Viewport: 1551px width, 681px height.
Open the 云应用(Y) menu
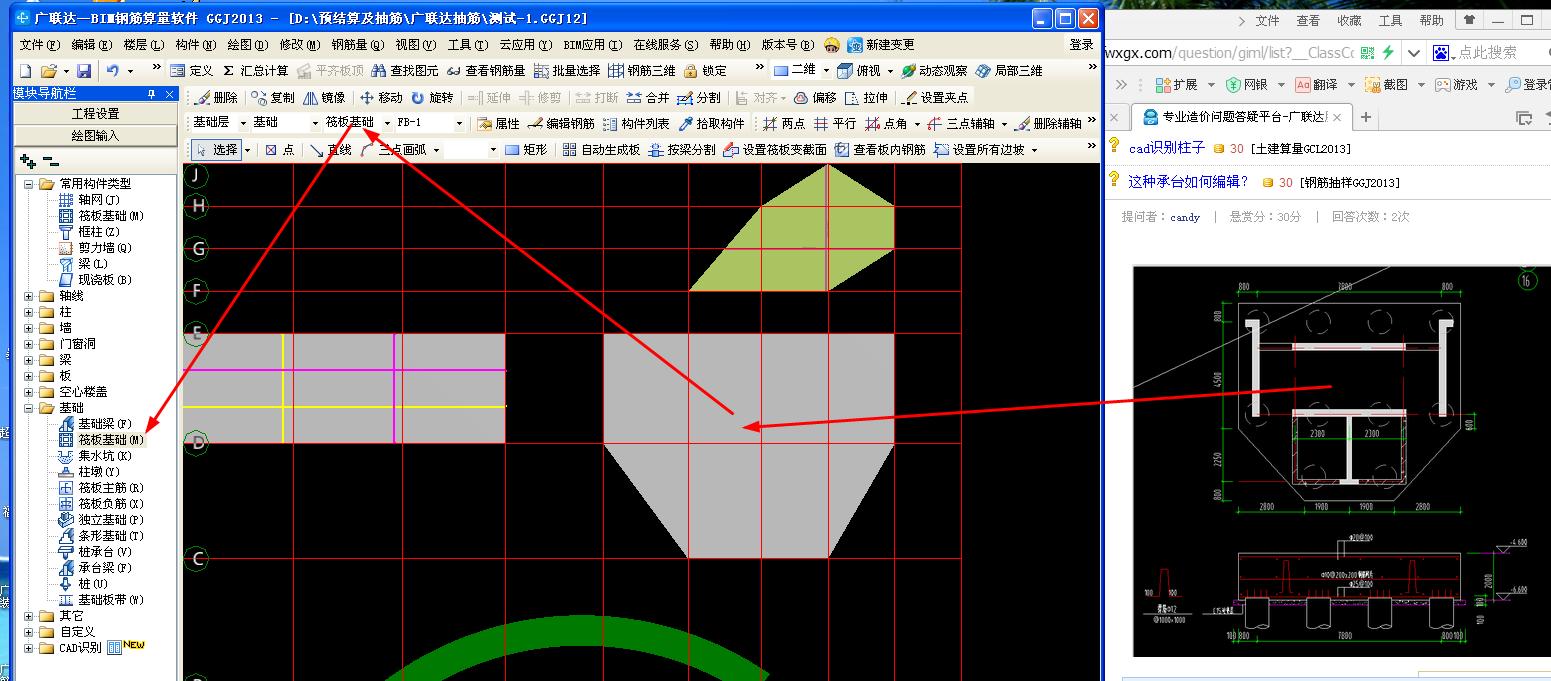pyautogui.click(x=526, y=45)
